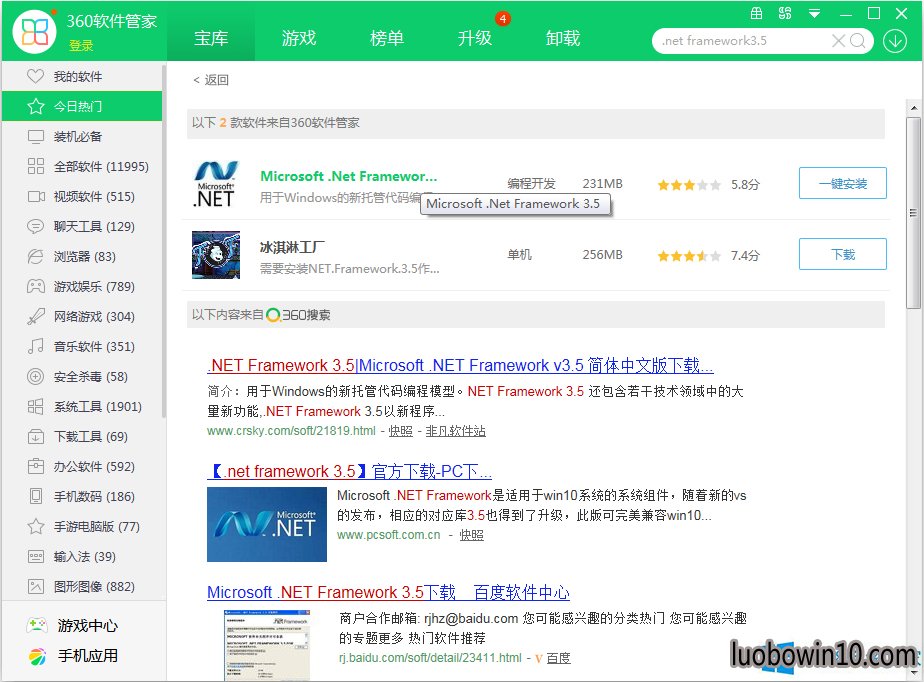Switch to 游戏 tab
This screenshot has height=682, width=924.
pyautogui.click(x=299, y=38)
